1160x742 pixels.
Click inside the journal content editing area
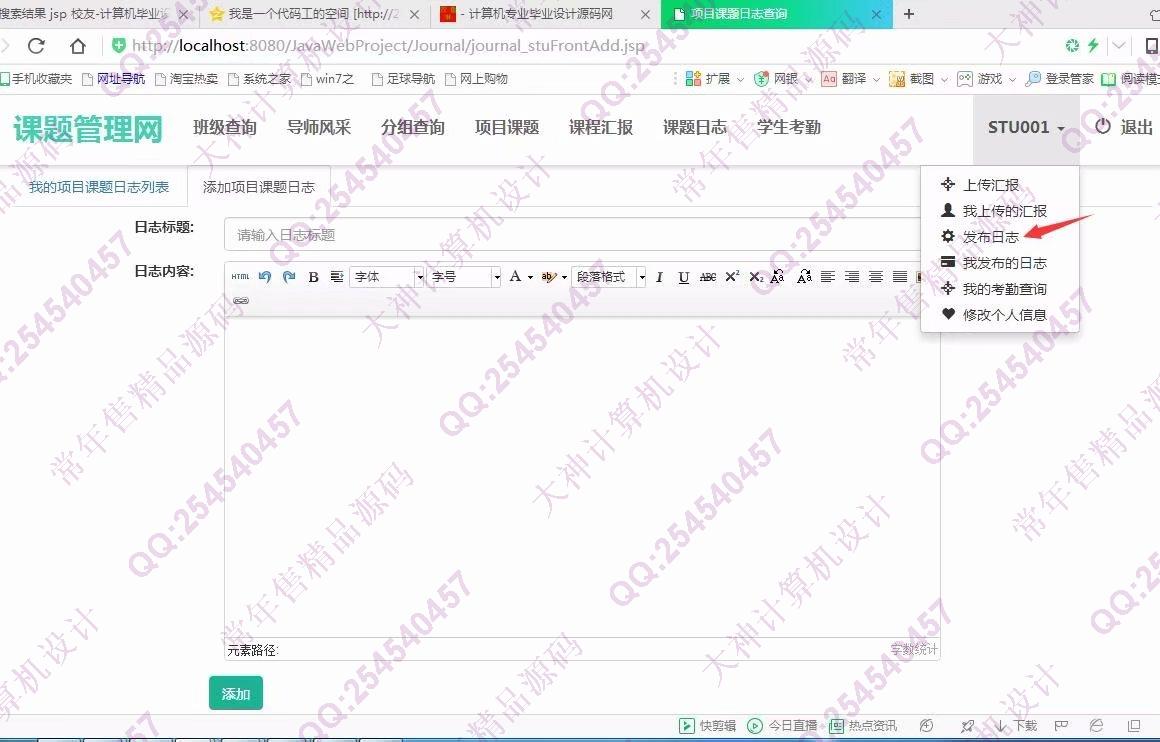pyautogui.click(x=582, y=477)
